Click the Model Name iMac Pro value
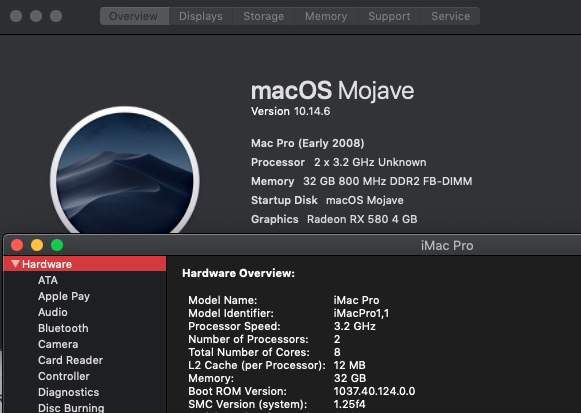The image size is (581, 413). click(356, 300)
